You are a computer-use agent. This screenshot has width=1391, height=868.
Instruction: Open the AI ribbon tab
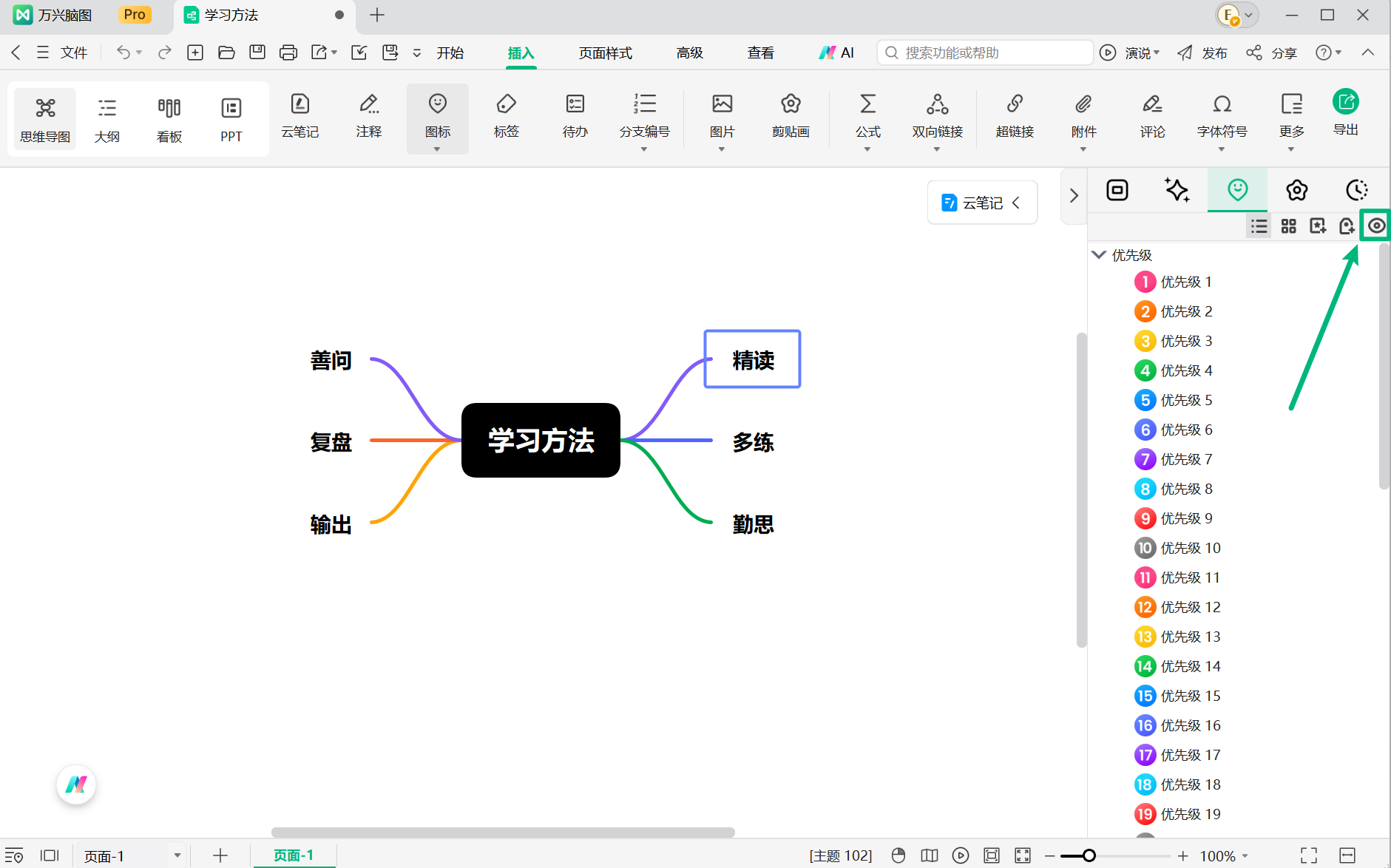click(836, 52)
